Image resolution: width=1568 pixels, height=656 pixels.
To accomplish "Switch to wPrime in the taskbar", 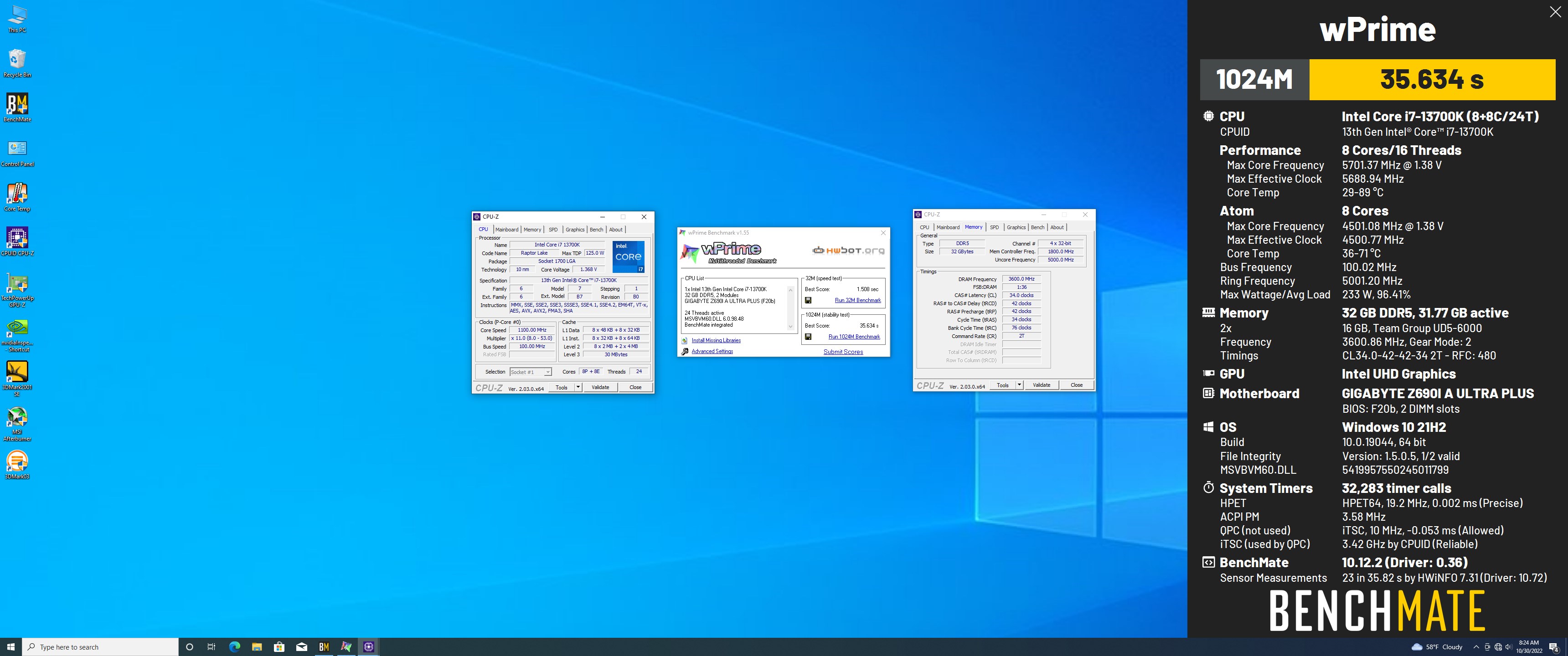I will click(x=346, y=647).
